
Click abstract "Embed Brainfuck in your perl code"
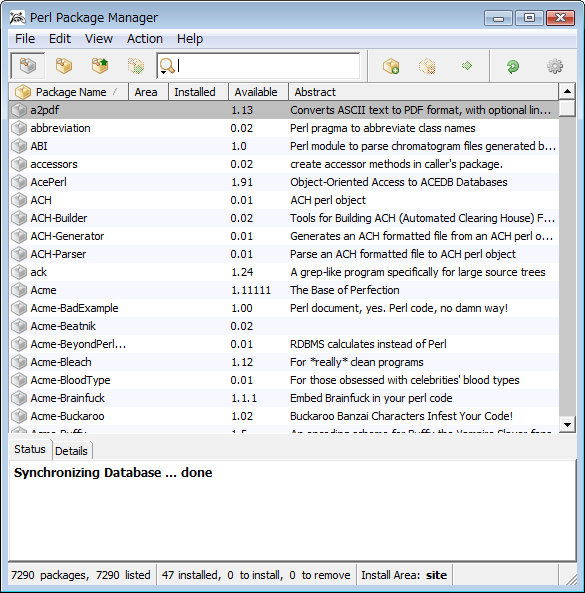[x=371, y=398]
